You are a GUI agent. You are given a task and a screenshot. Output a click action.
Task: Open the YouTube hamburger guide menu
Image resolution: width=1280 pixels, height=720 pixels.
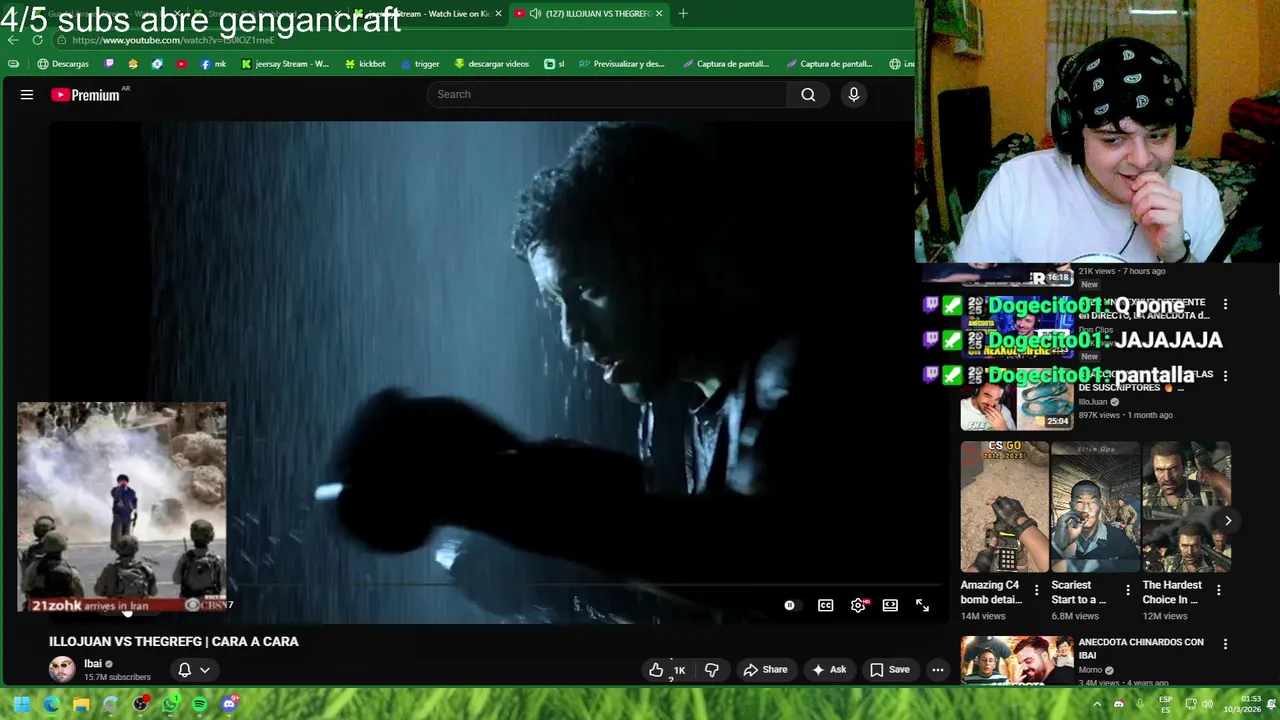[x=27, y=95]
